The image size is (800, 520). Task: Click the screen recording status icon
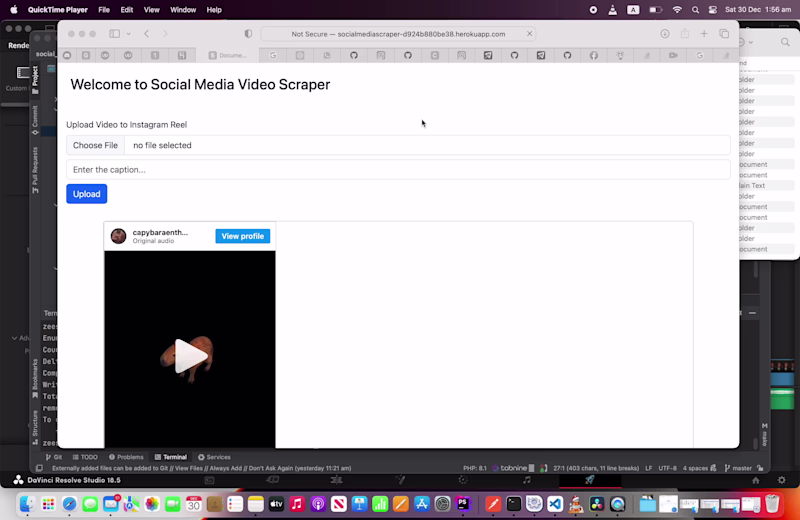coord(593,10)
